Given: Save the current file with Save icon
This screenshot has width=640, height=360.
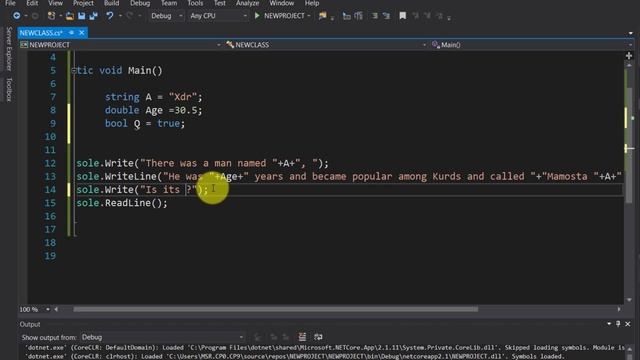Looking at the screenshot, I should click(82, 16).
